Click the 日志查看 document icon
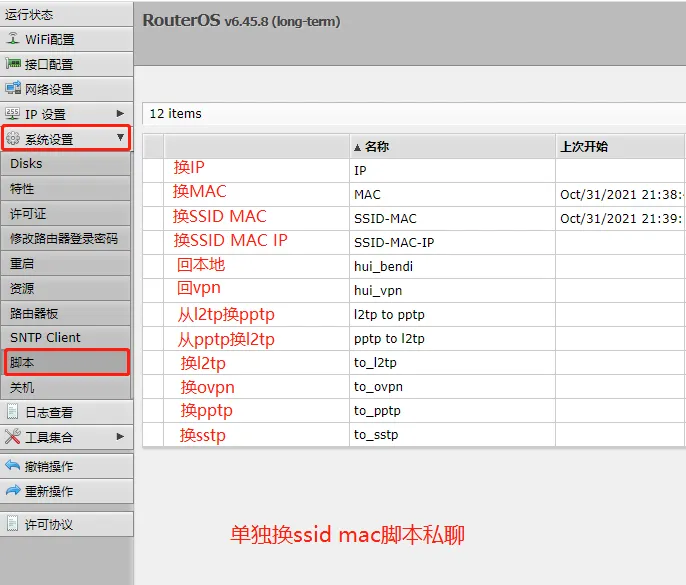The width and height of the screenshot is (686, 585). (x=13, y=411)
